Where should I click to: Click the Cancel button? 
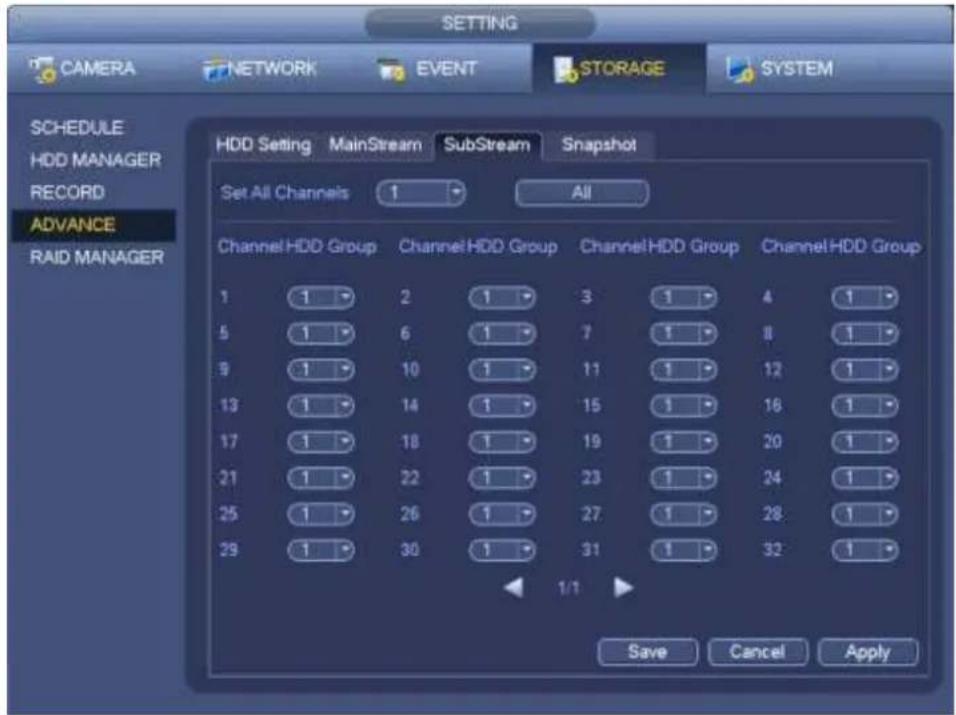coord(758,652)
